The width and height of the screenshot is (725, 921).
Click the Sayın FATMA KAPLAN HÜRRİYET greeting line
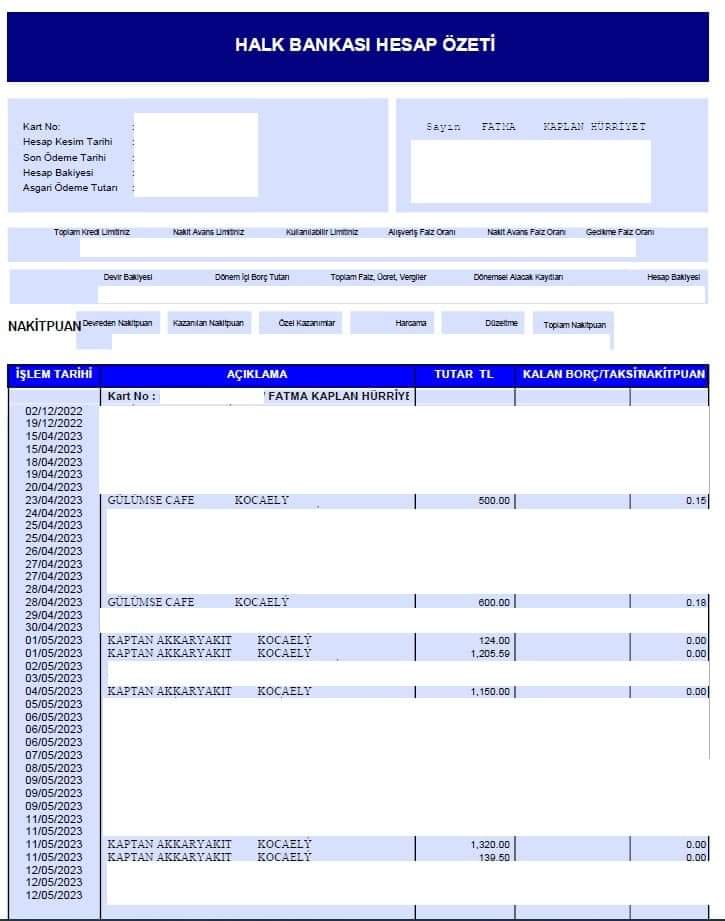coord(536,126)
